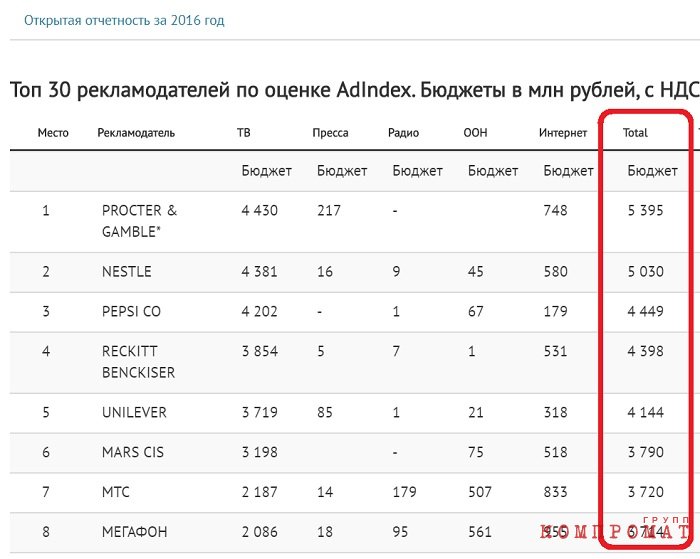Click Unilever press value '85'
700x559 pixels.
pyautogui.click(x=325, y=412)
